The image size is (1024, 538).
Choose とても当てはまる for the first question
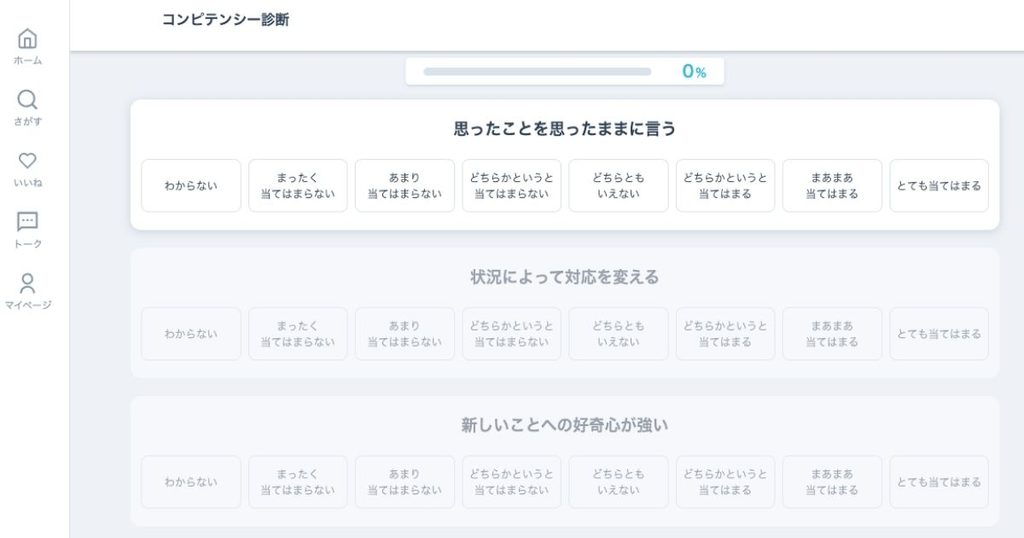click(x=939, y=185)
